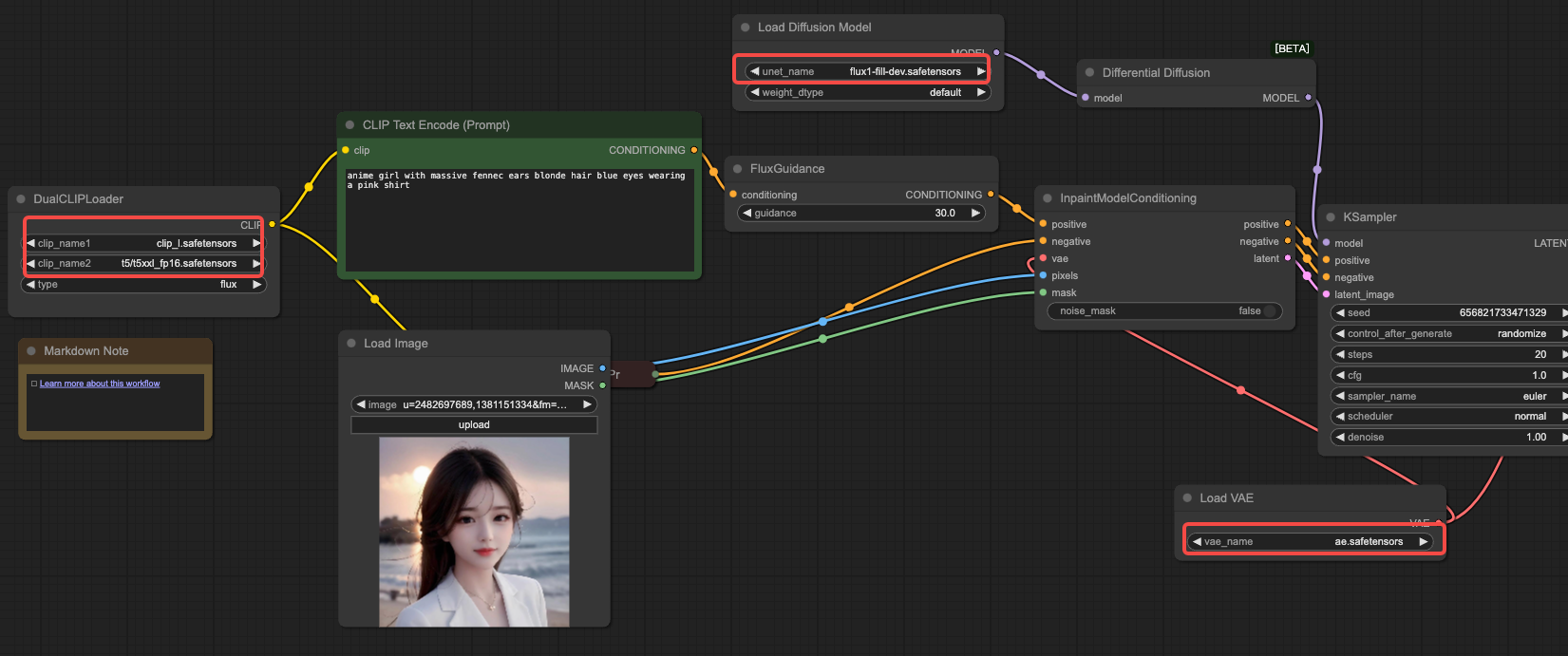1568x656 pixels.
Task: Collapse the DualCLIPLoader node using its dot
Action: pyautogui.click(x=21, y=199)
